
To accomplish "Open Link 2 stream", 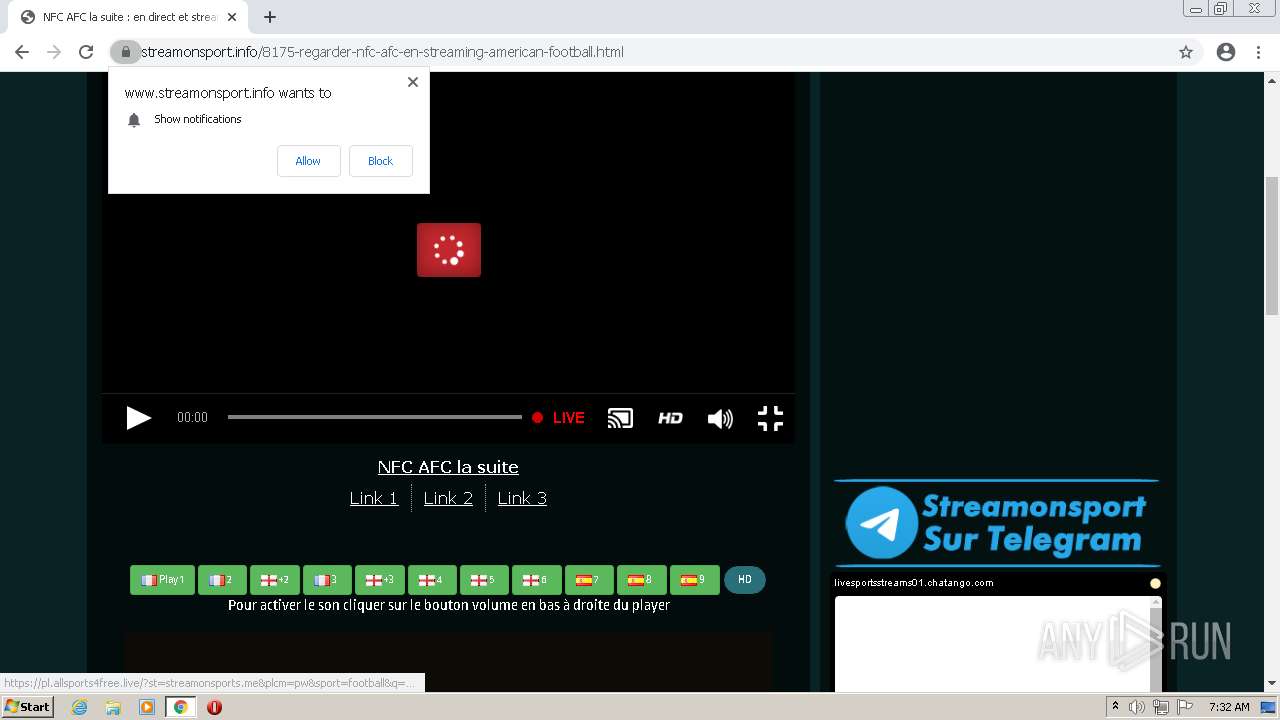I will pos(448,498).
